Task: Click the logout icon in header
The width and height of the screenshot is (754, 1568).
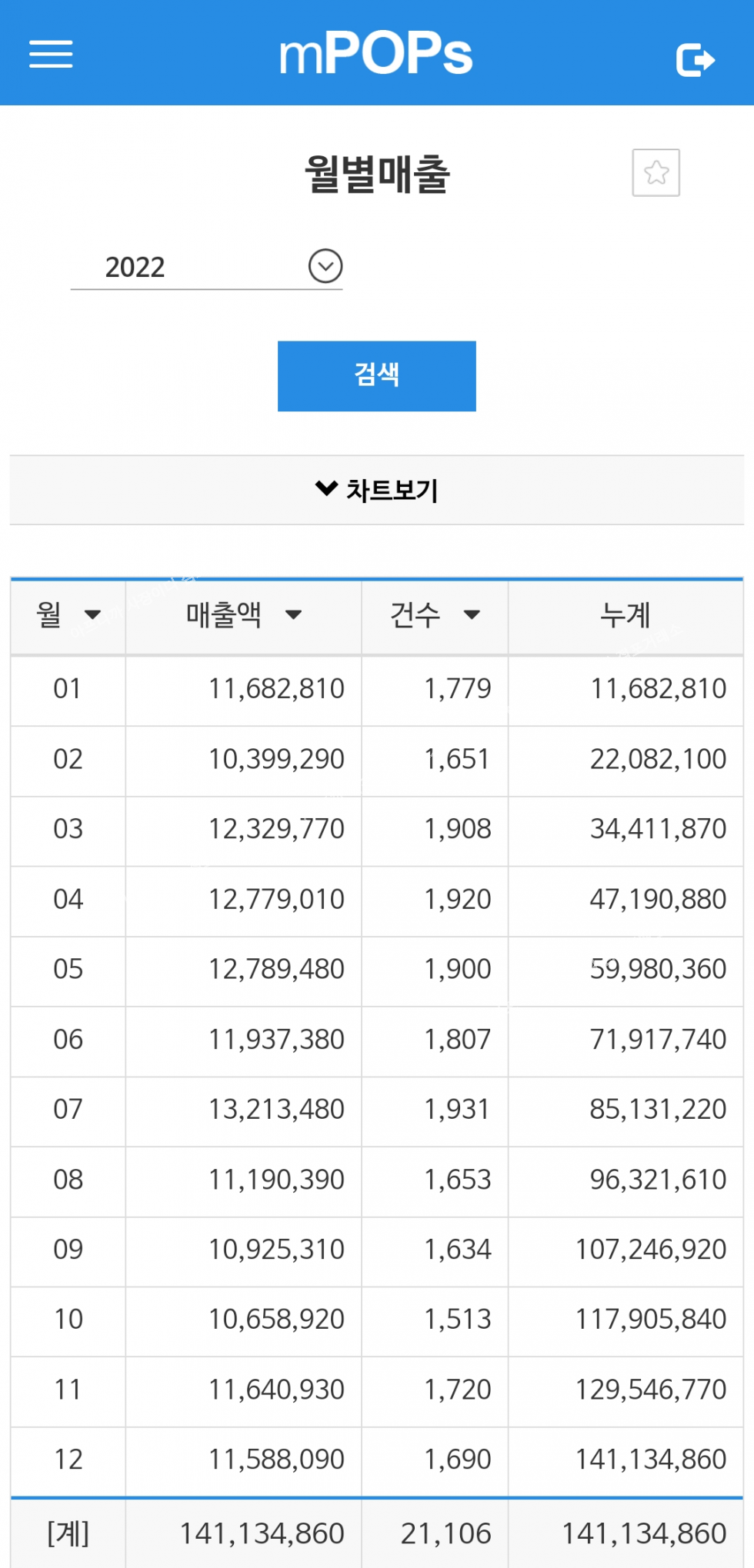Action: [x=695, y=60]
